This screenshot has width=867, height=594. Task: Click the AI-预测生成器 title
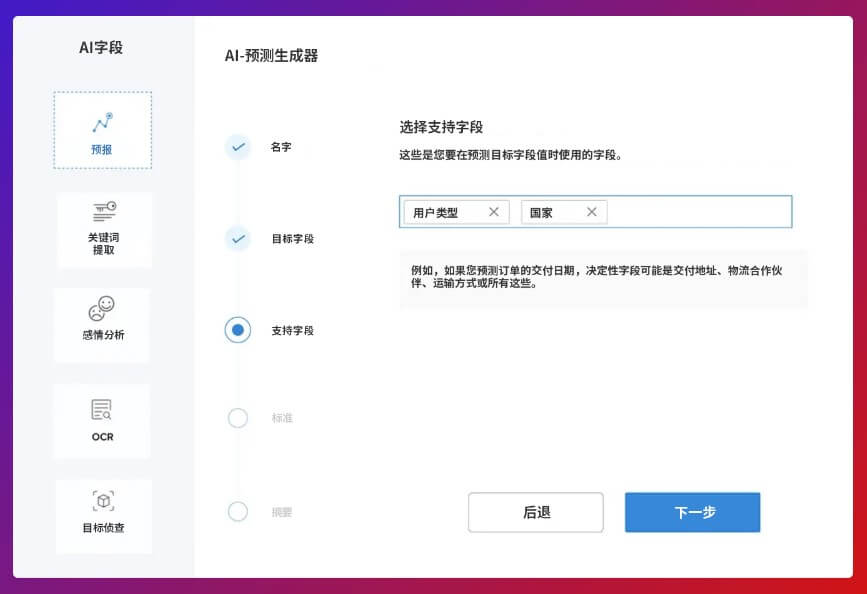(x=271, y=56)
